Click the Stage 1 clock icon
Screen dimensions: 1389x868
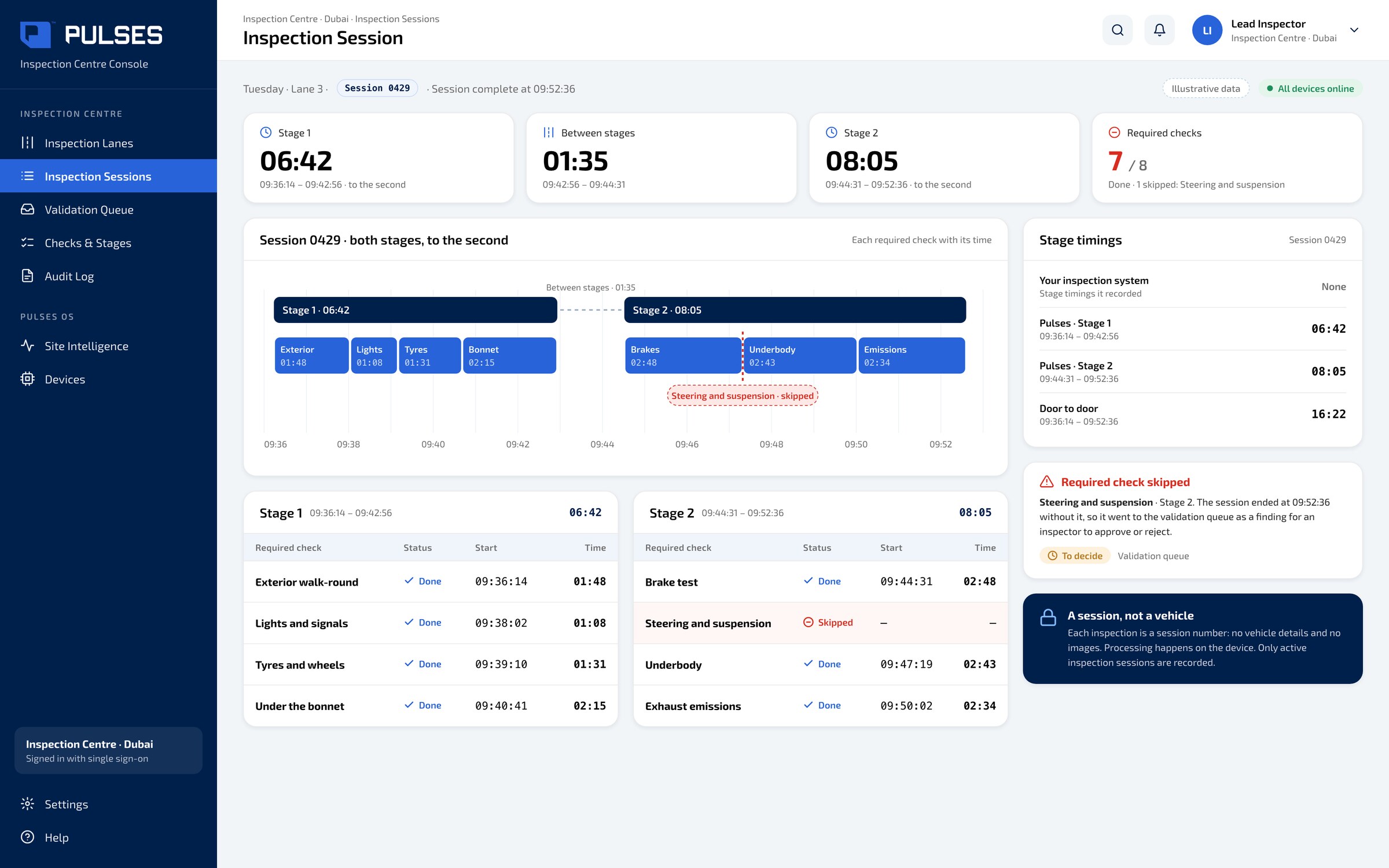[x=266, y=133]
